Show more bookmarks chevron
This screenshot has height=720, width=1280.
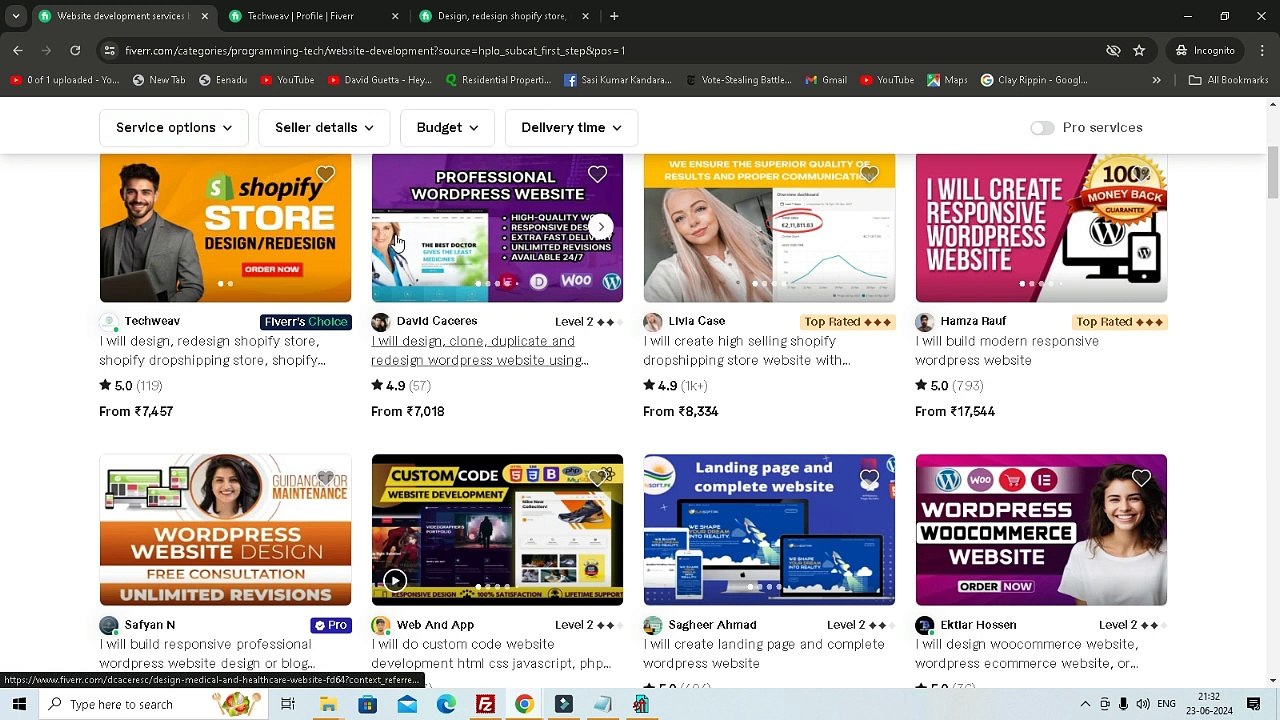1157,80
